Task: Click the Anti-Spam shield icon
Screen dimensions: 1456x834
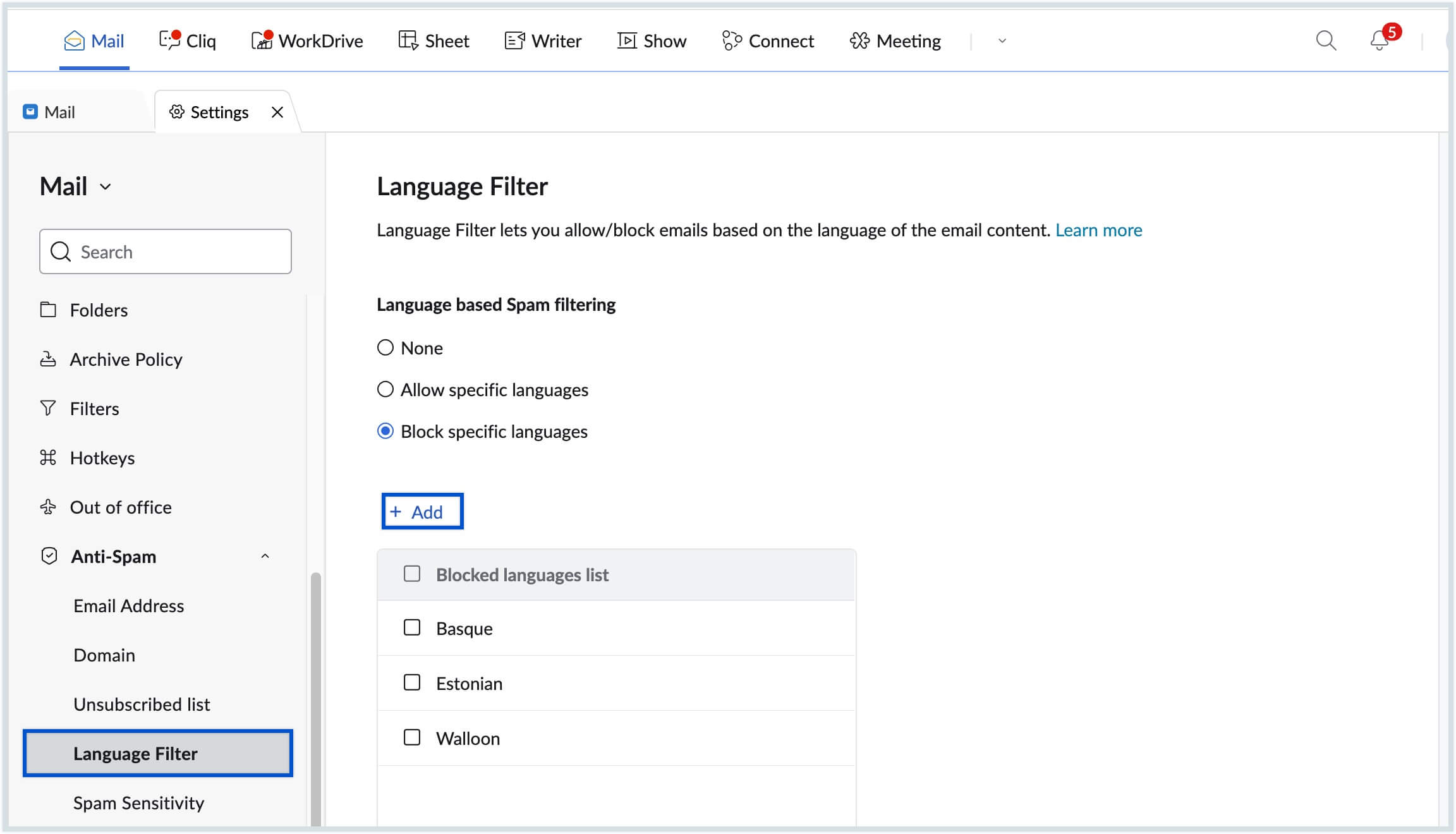Action: pyautogui.click(x=49, y=556)
